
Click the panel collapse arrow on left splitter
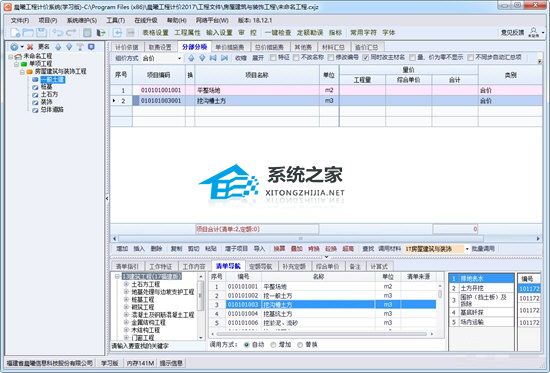click(x=107, y=199)
